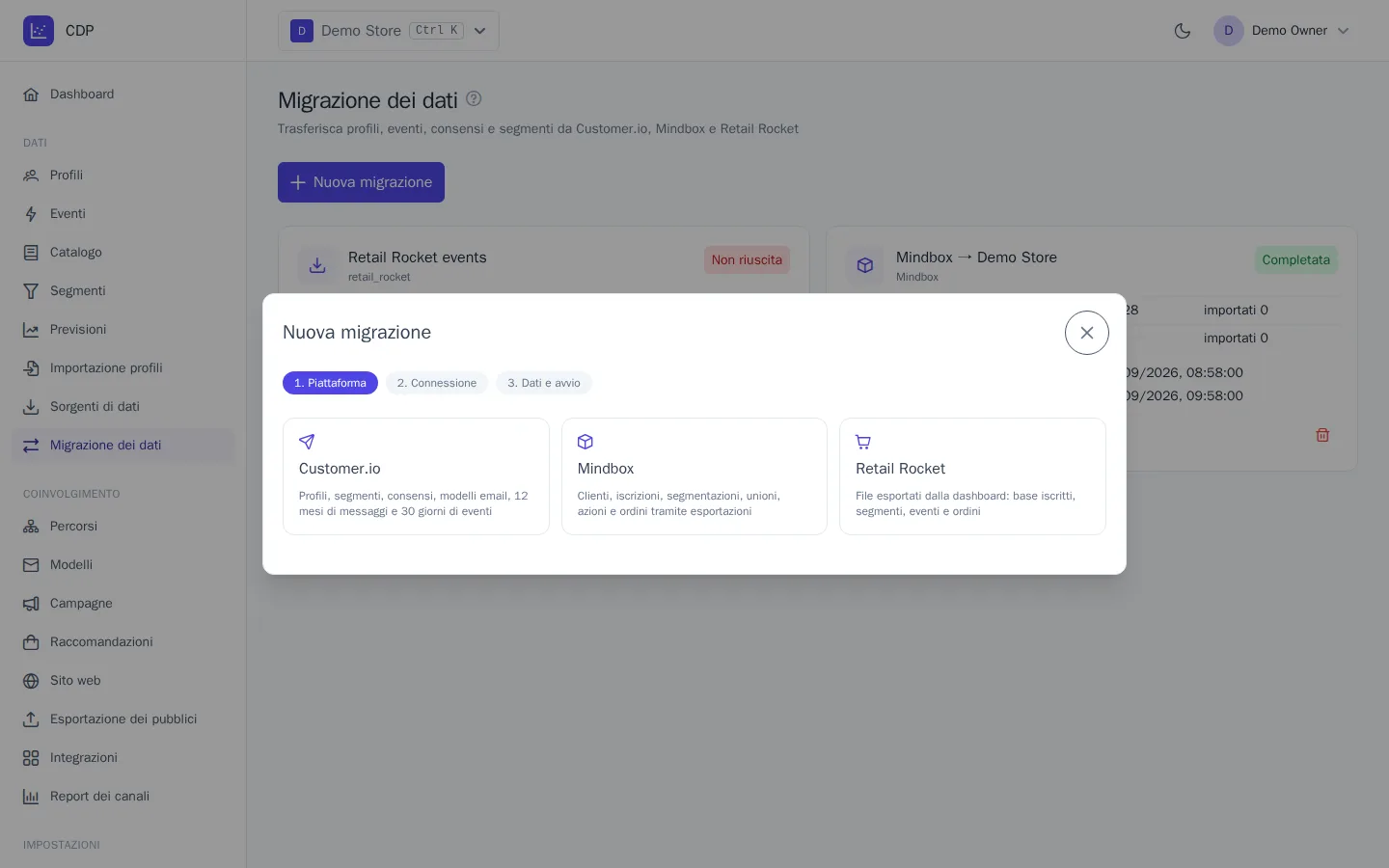This screenshot has width=1389, height=868.
Task: Navigate to Percorsi
Action: click(x=123, y=527)
